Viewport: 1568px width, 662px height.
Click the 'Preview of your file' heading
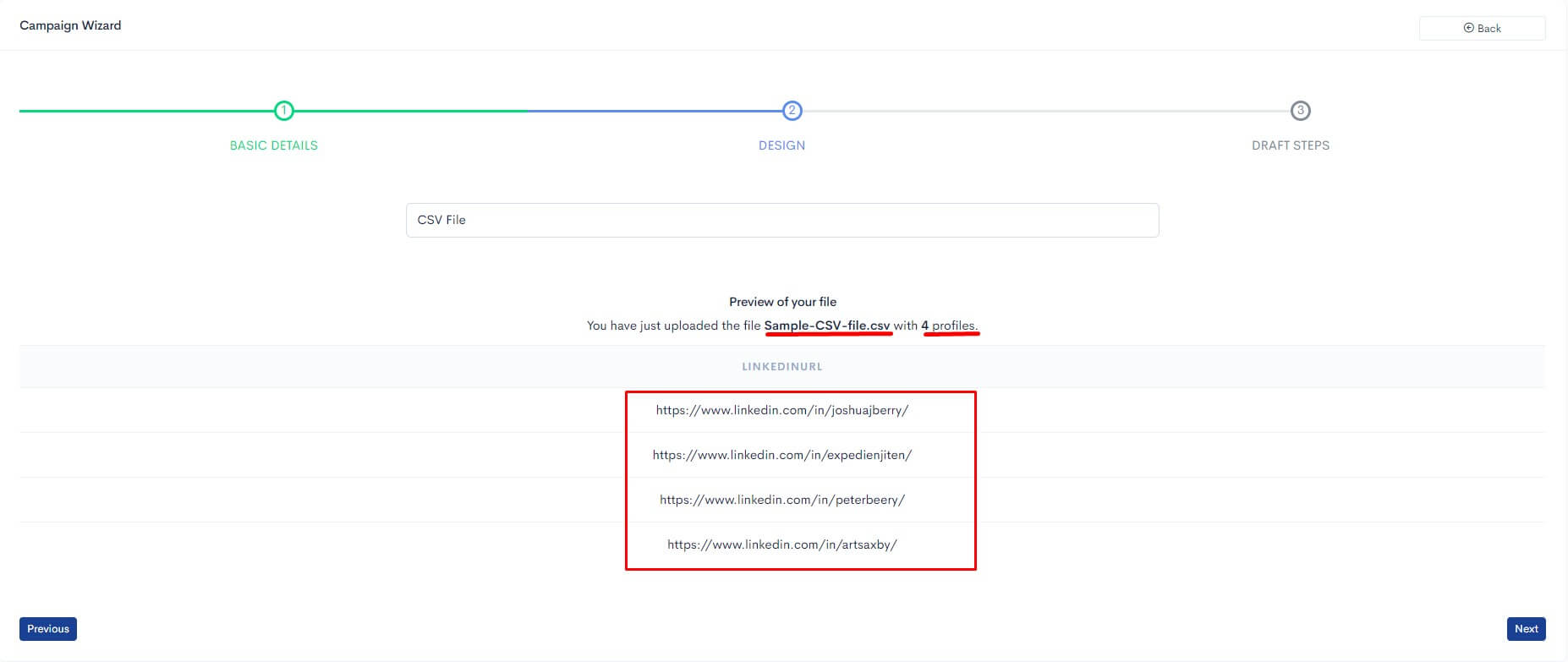(x=782, y=302)
